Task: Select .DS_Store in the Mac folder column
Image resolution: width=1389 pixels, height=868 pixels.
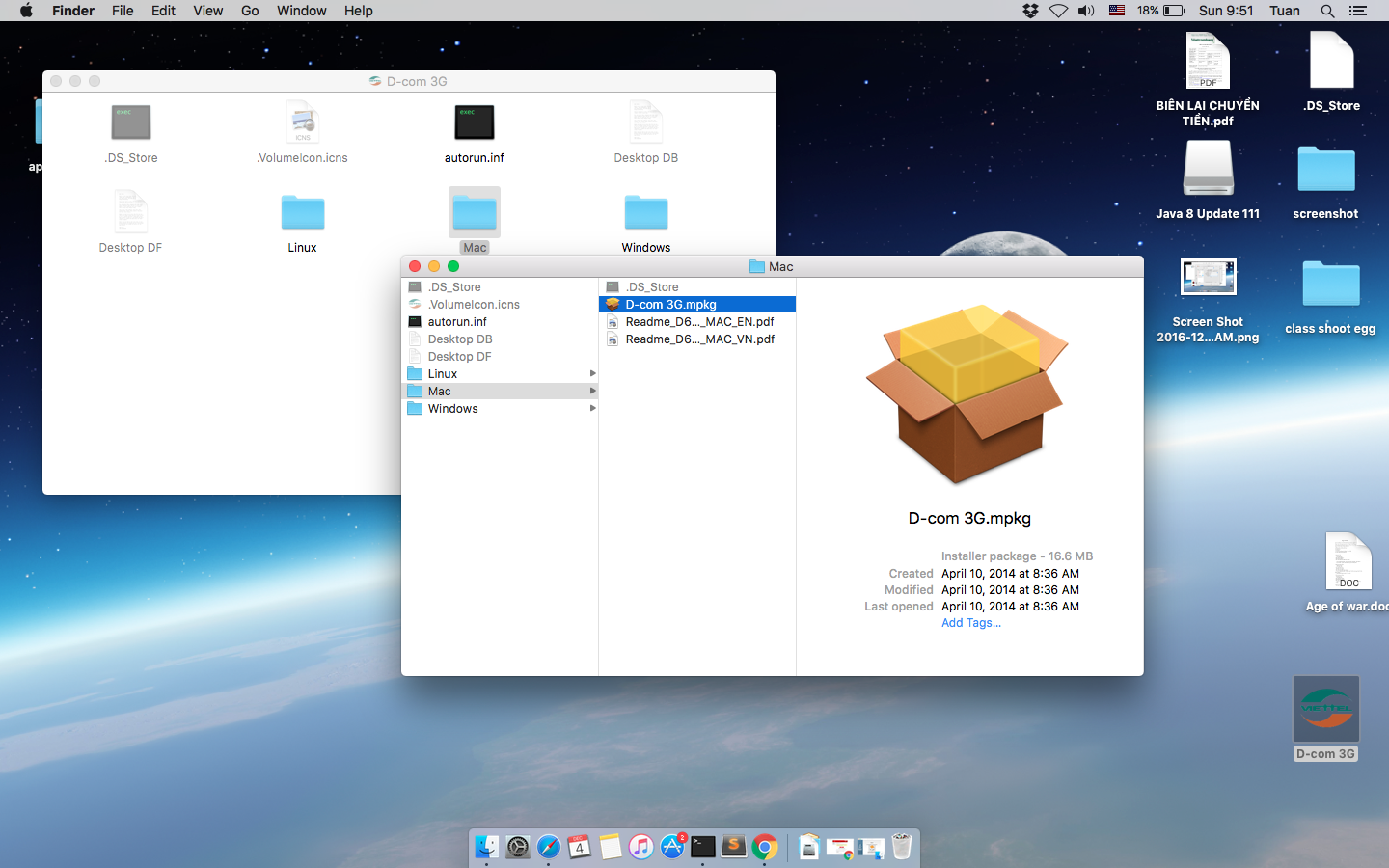Action: pos(696,286)
